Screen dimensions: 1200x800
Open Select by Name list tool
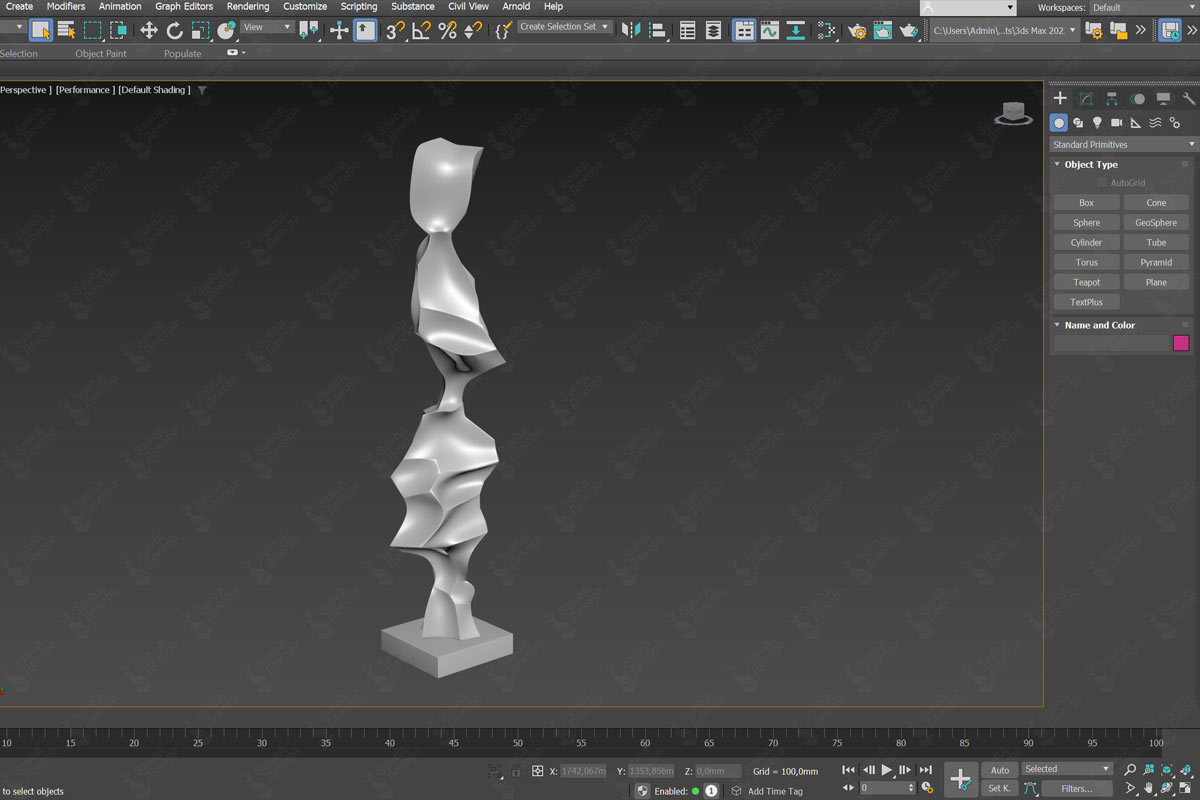(x=67, y=30)
